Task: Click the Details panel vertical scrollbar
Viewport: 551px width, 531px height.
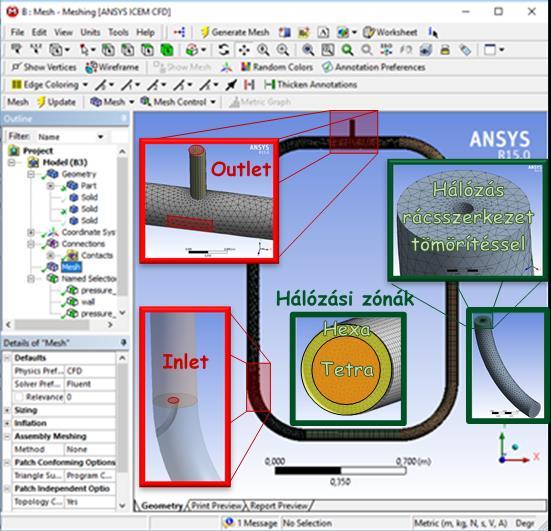Action: (x=122, y=418)
